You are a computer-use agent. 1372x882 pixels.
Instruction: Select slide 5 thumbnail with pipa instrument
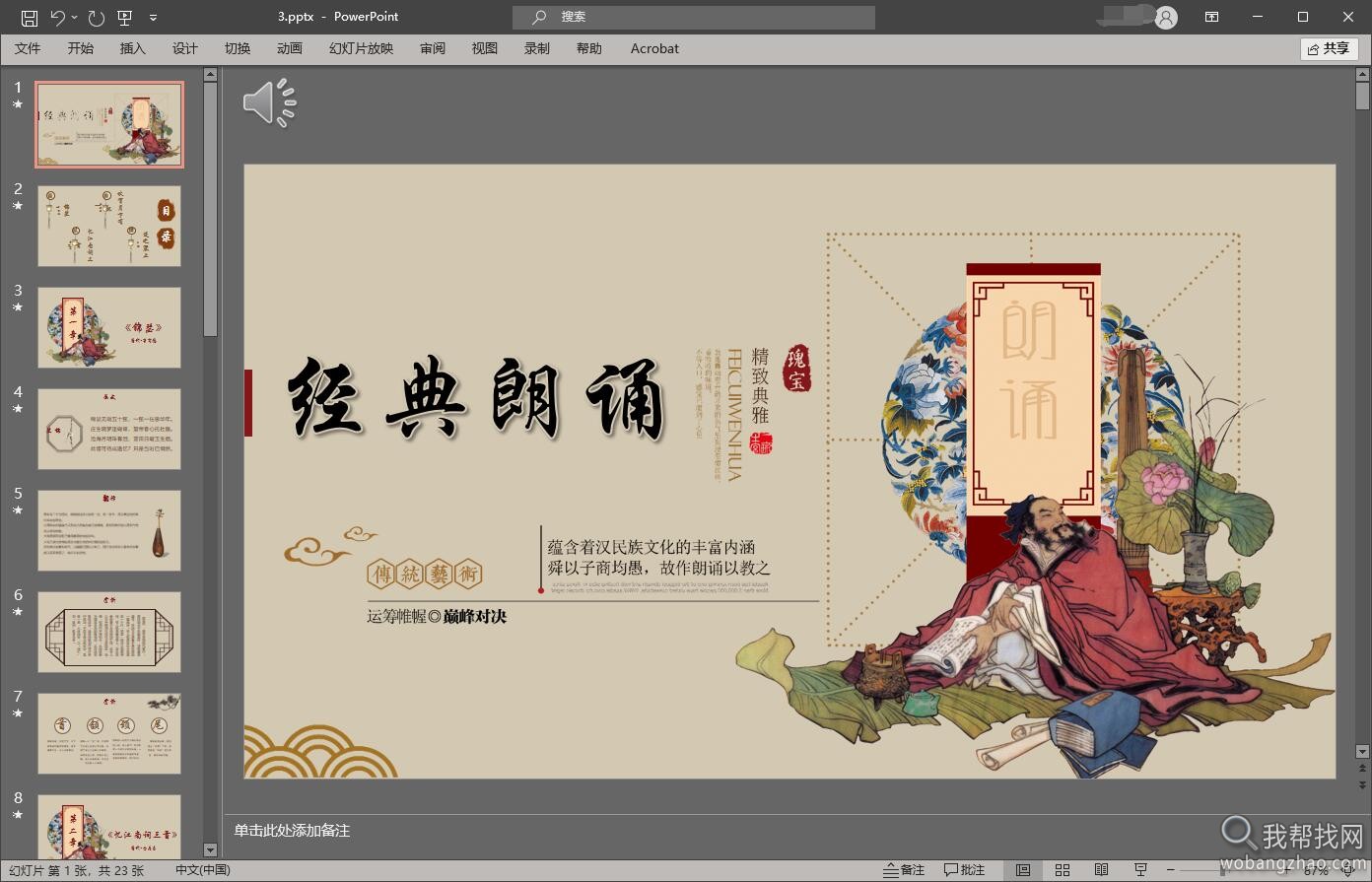(x=109, y=530)
